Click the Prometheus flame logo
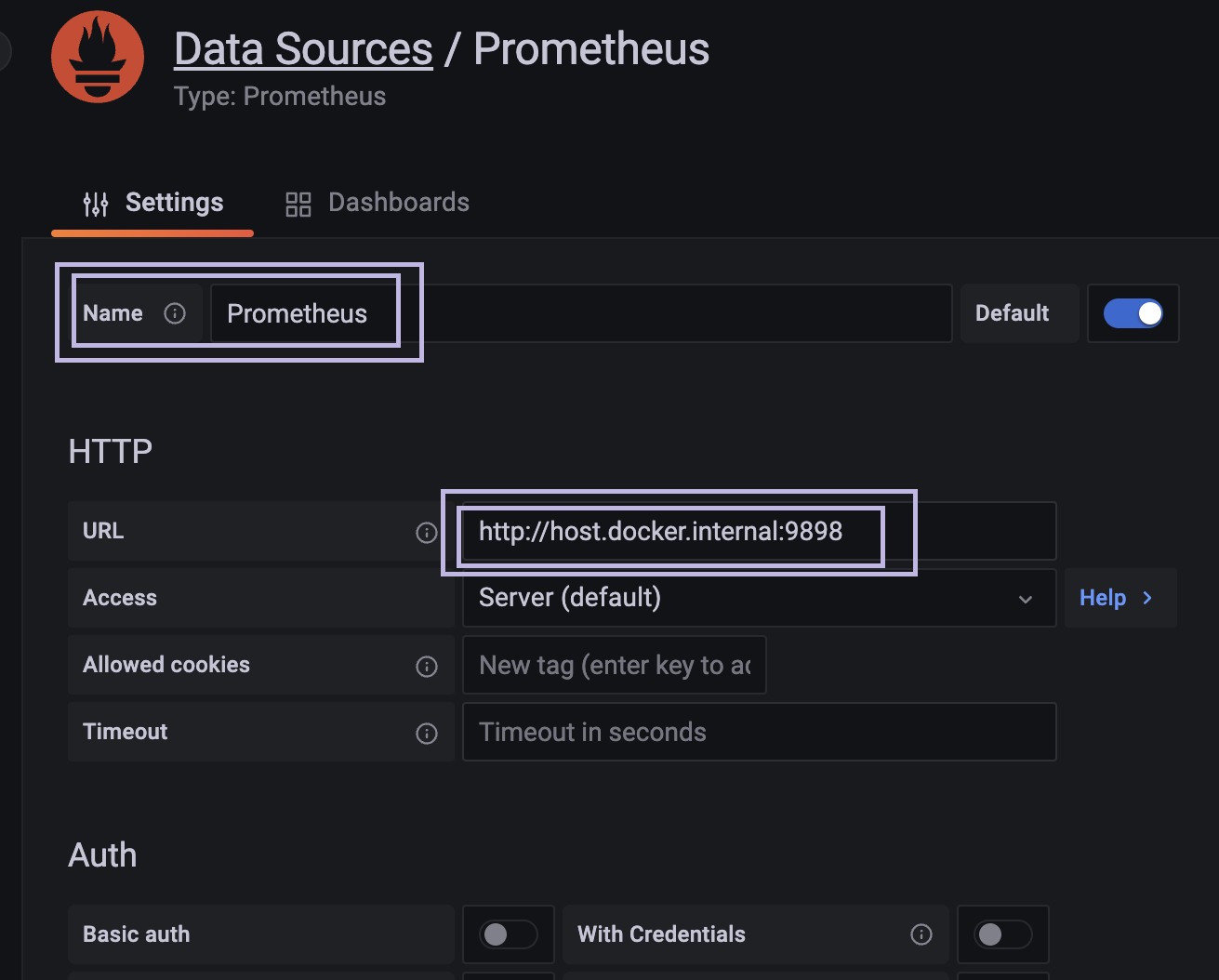 98,57
